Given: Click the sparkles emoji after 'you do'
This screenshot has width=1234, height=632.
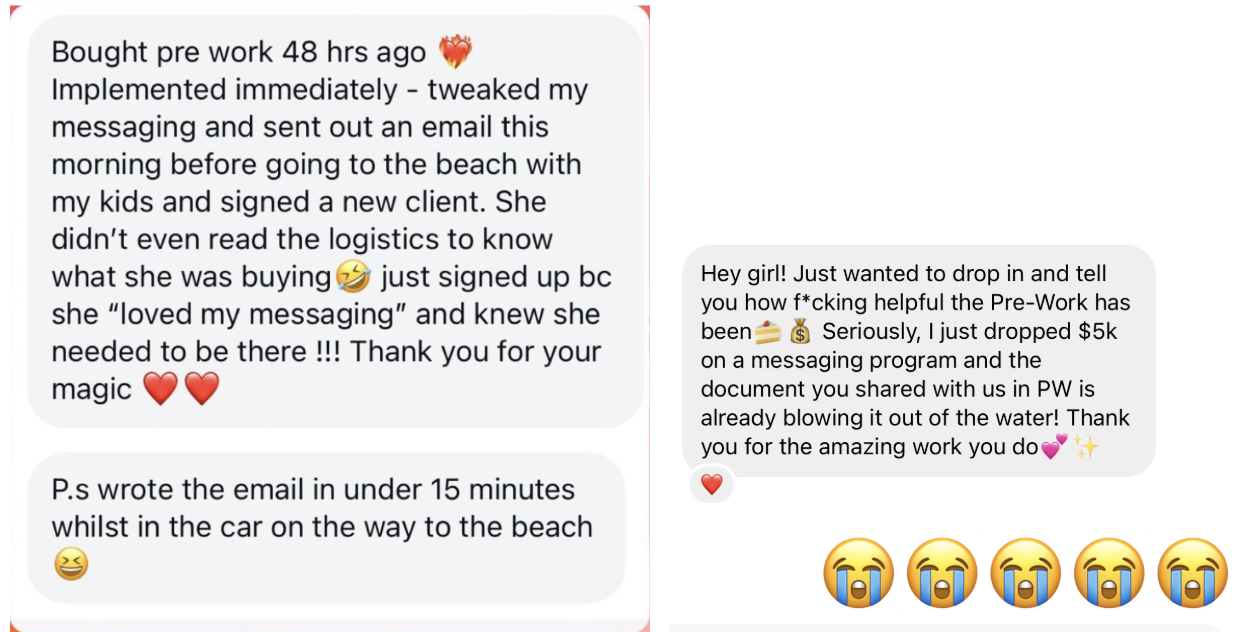Looking at the screenshot, I should tap(1086, 447).
